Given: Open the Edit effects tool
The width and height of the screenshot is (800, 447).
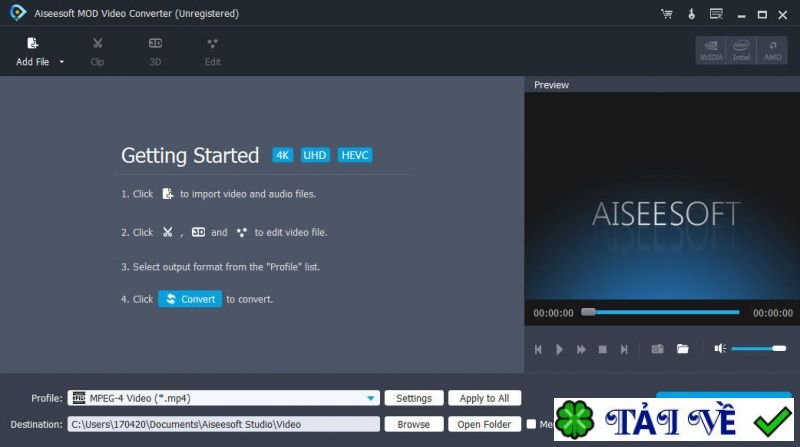Looking at the screenshot, I should (x=213, y=52).
